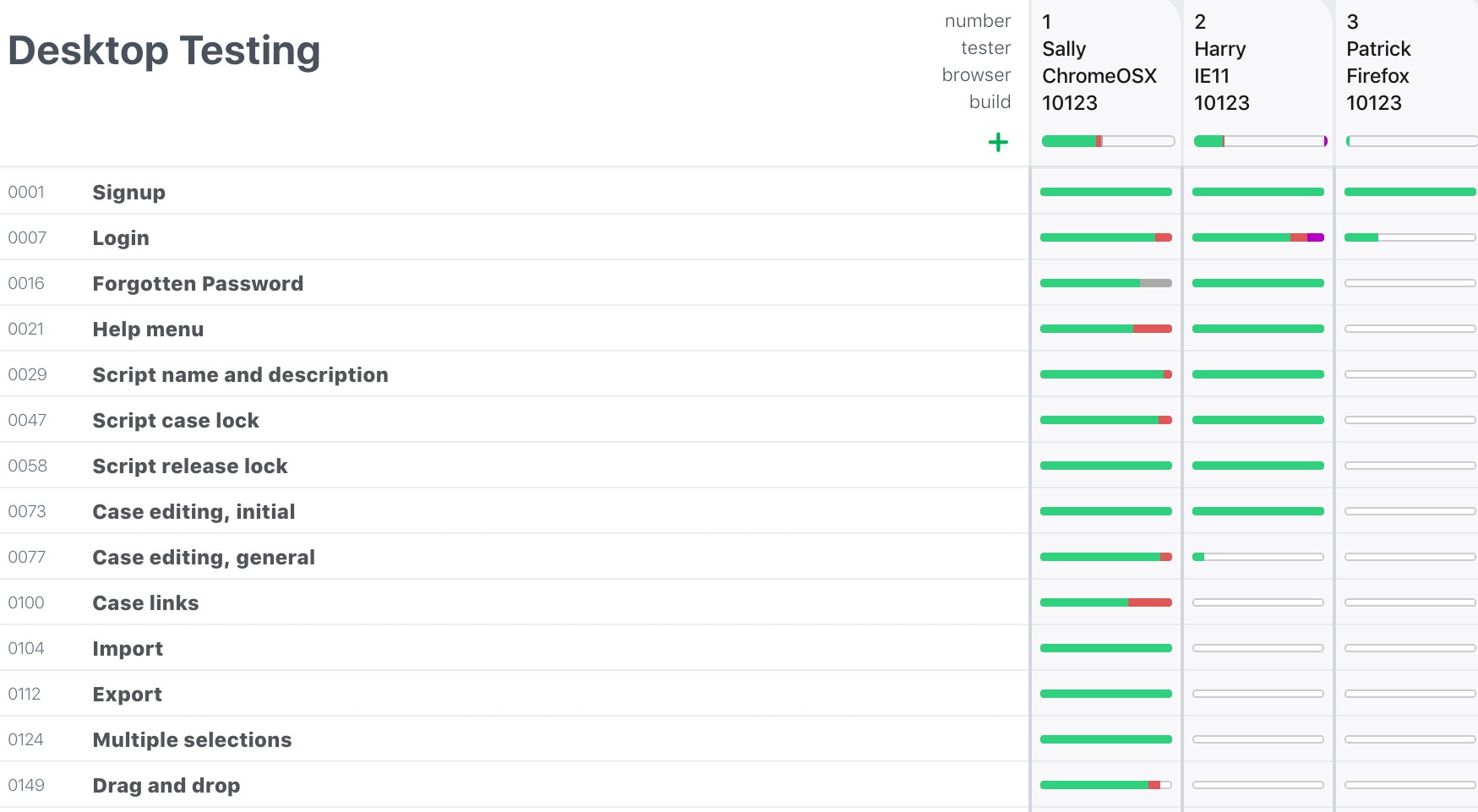The width and height of the screenshot is (1478, 812).
Task: Click the Desktop Testing title
Action: (164, 51)
